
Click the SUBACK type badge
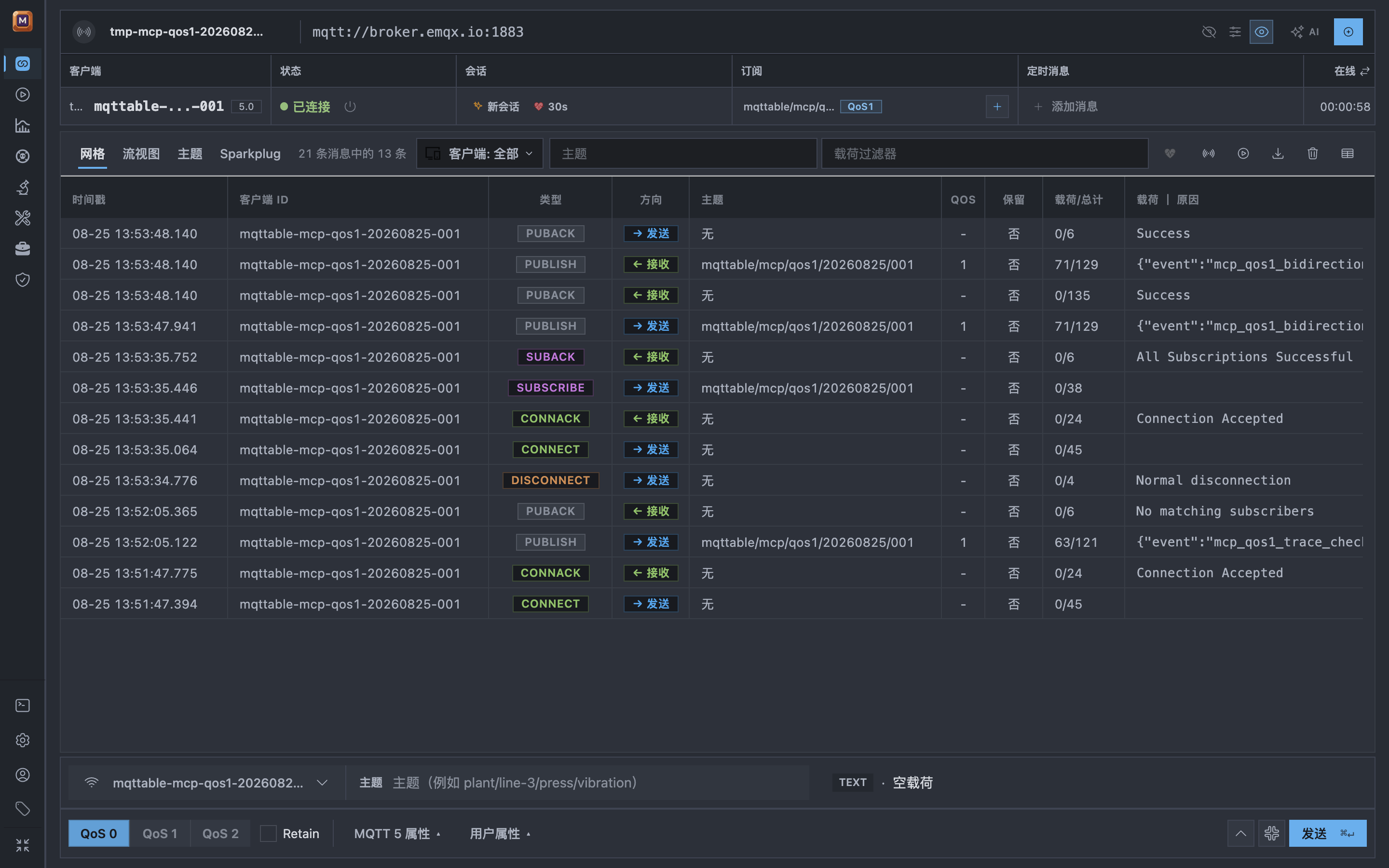[550, 357]
